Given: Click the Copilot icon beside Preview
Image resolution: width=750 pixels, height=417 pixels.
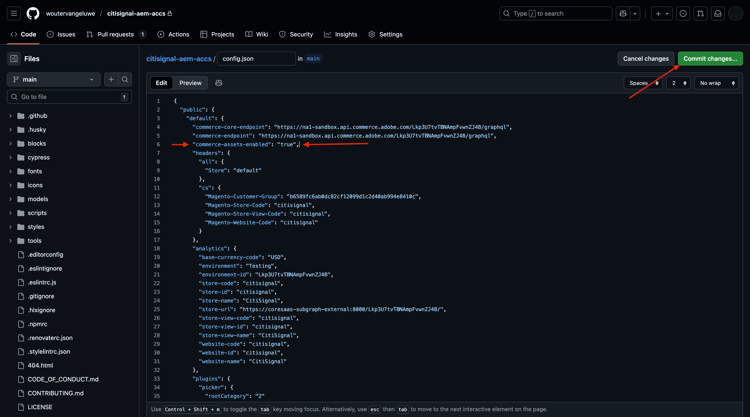Looking at the screenshot, I should [219, 83].
